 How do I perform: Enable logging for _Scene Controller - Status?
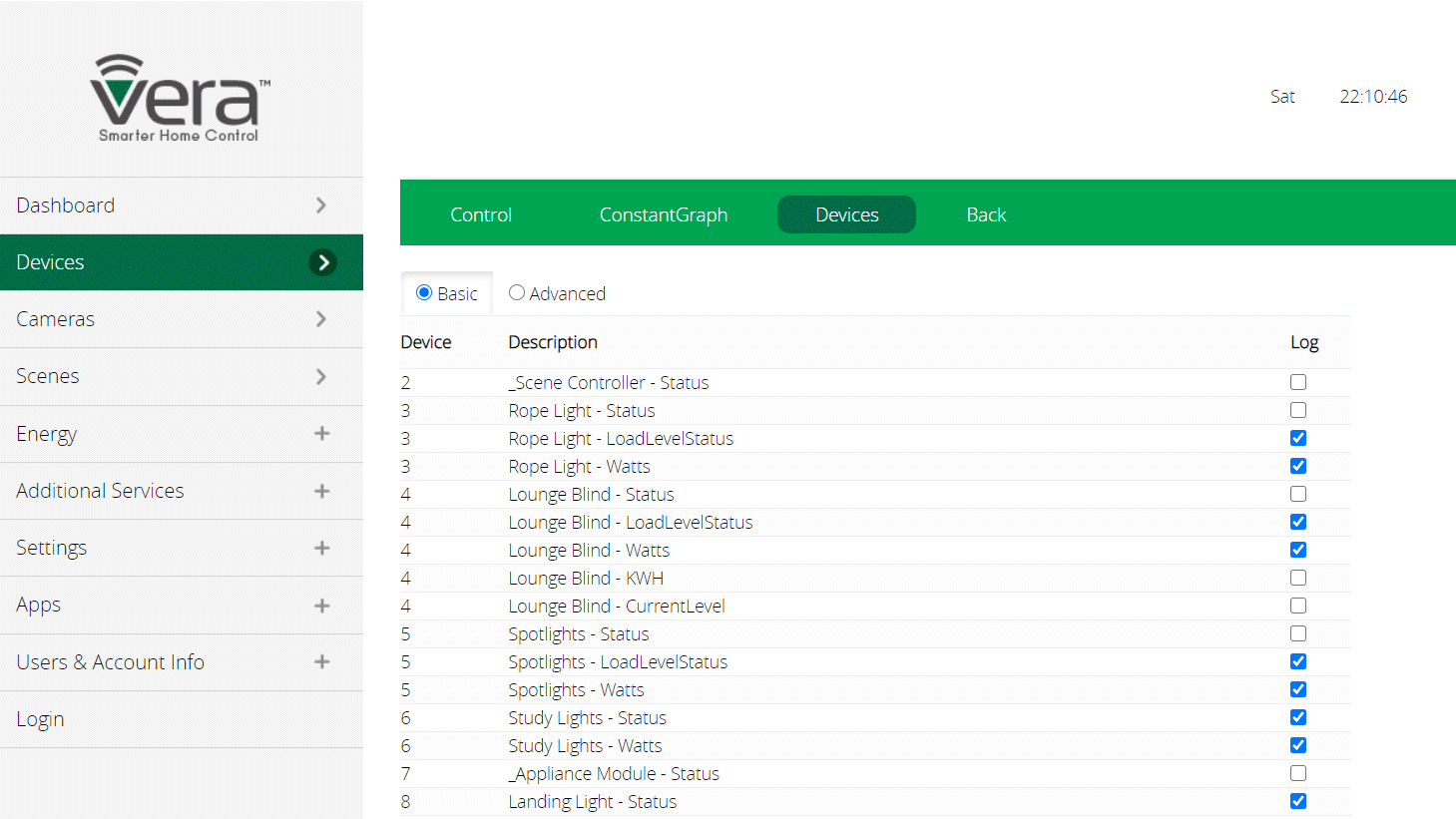click(x=1297, y=382)
